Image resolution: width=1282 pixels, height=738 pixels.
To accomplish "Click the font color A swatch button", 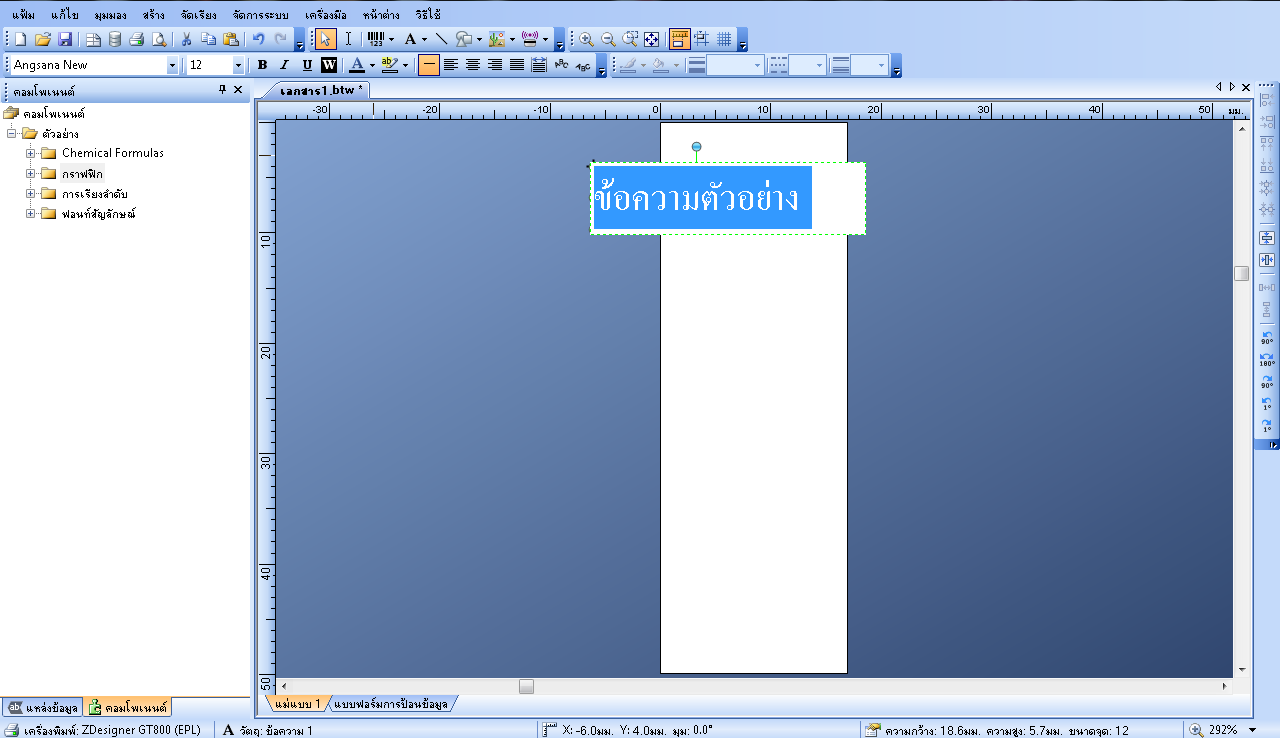I will [x=357, y=65].
